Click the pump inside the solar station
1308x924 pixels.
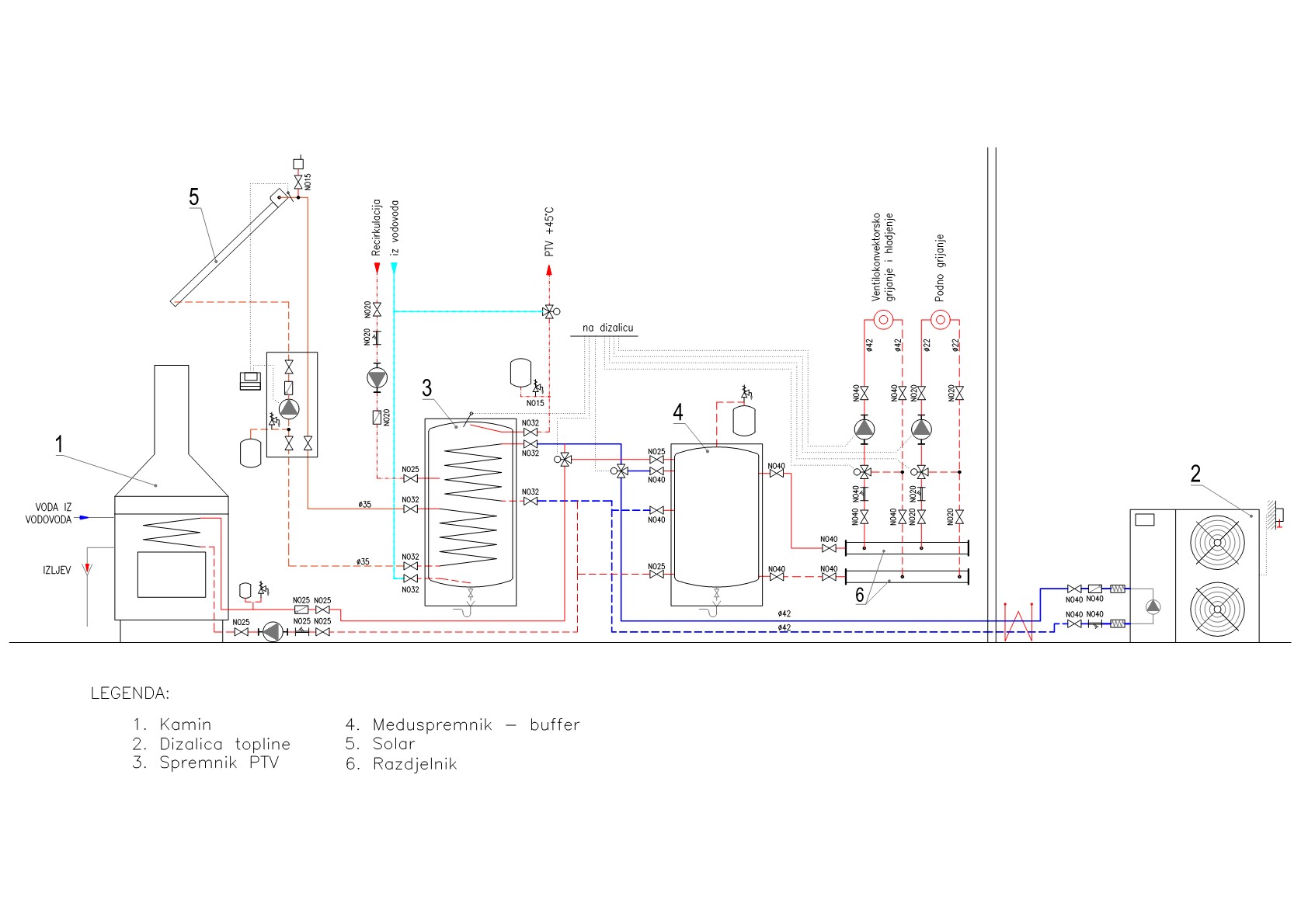coord(289,408)
